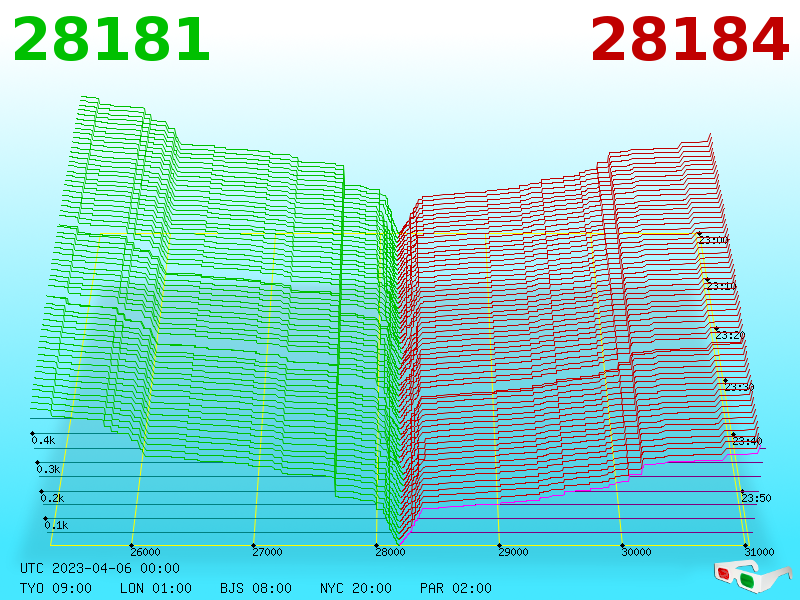The height and width of the screenshot is (600, 800).
Task: Click the TYO 09:00 Tokyo time
Action: tap(56, 588)
